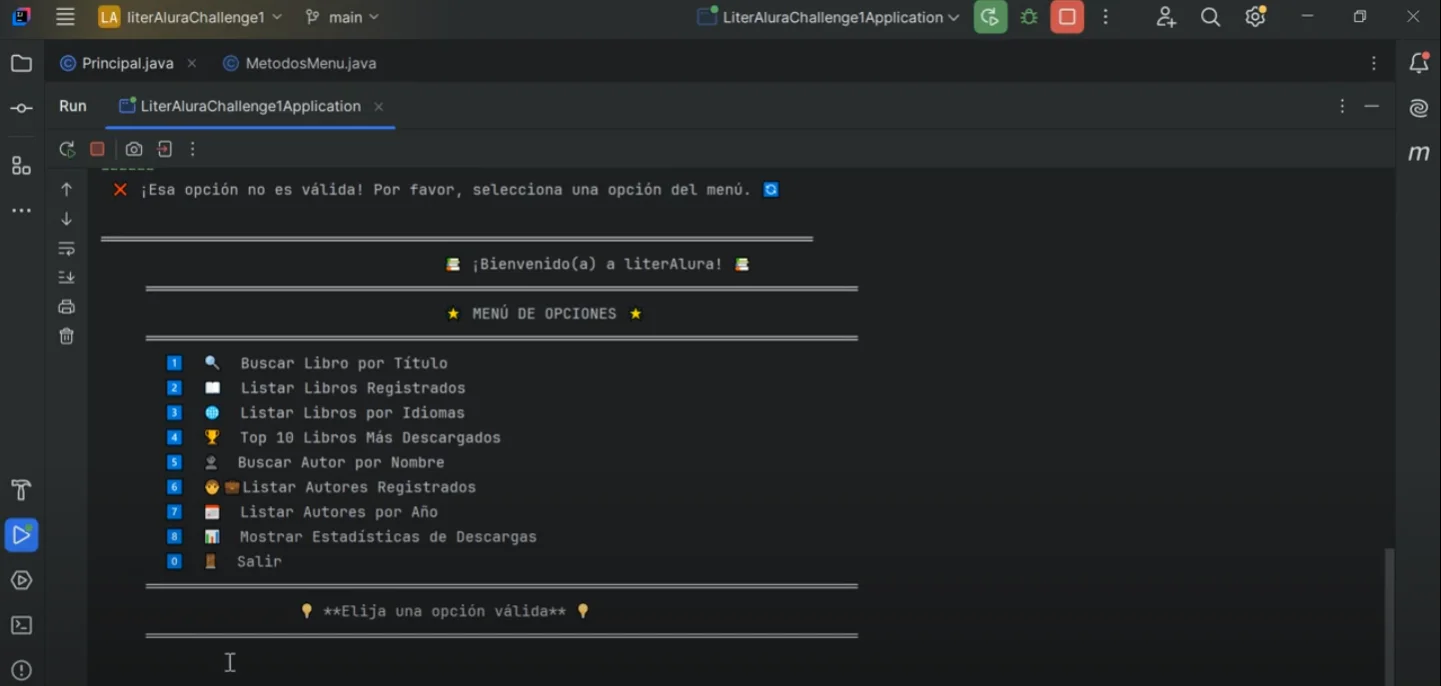Toggle scroll to end of console
1441x686 pixels.
pos(67,277)
